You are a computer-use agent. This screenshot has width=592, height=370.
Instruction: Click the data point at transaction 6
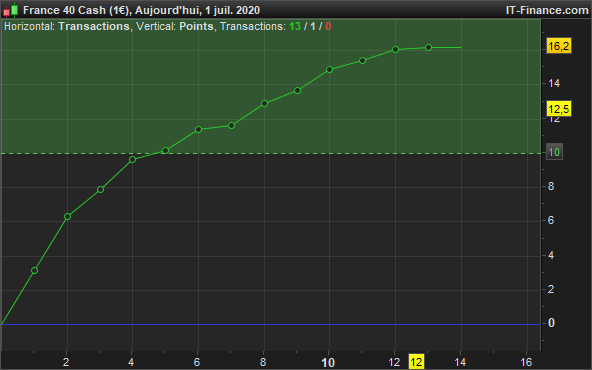198,130
